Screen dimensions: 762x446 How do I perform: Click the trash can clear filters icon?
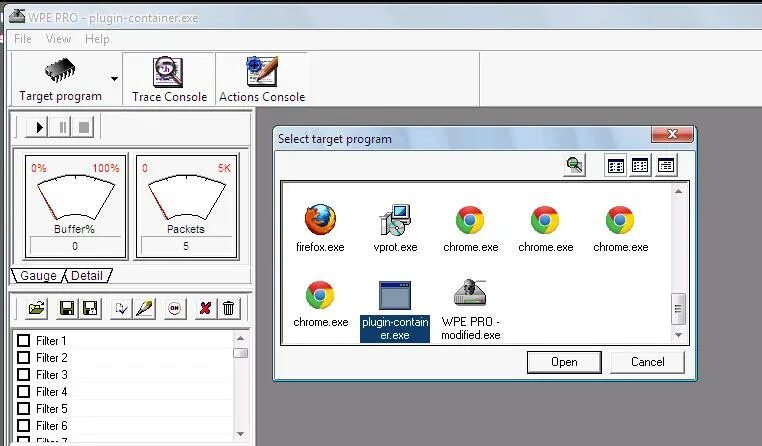pos(228,309)
